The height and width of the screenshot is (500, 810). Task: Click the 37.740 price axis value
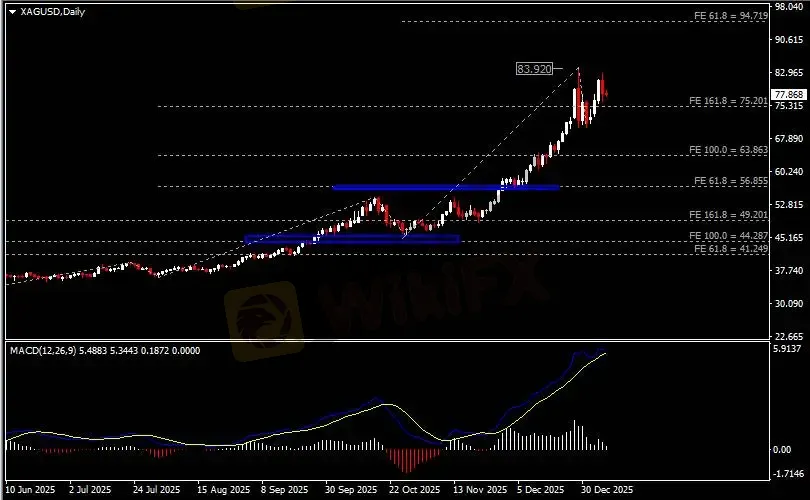(x=788, y=271)
